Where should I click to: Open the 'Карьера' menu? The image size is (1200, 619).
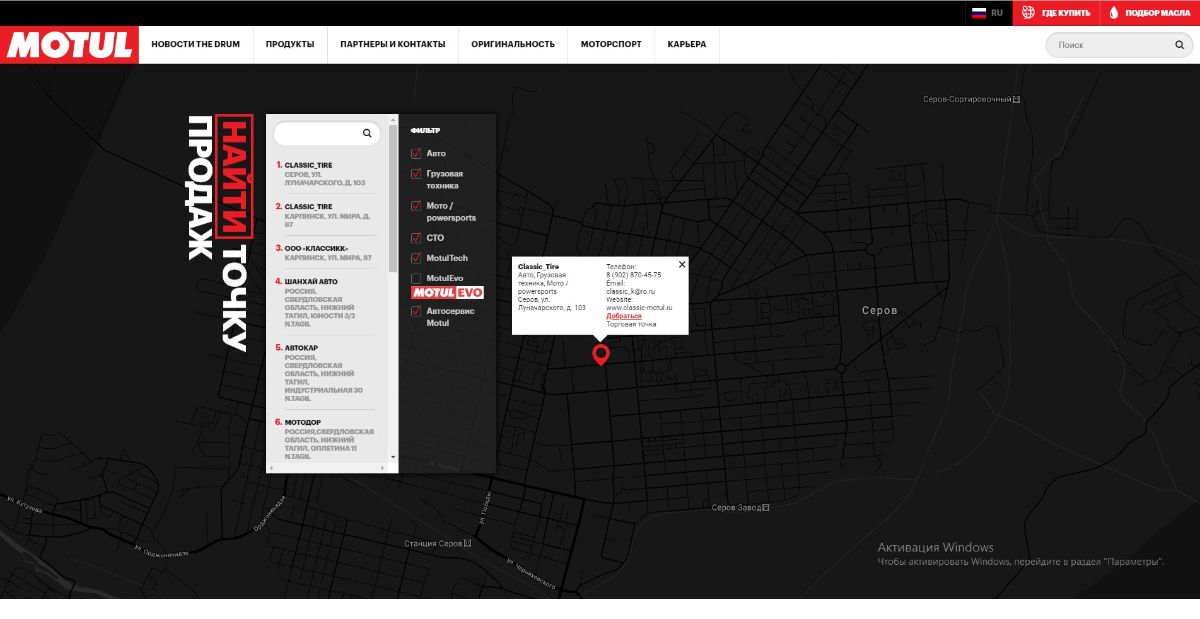[687, 45]
